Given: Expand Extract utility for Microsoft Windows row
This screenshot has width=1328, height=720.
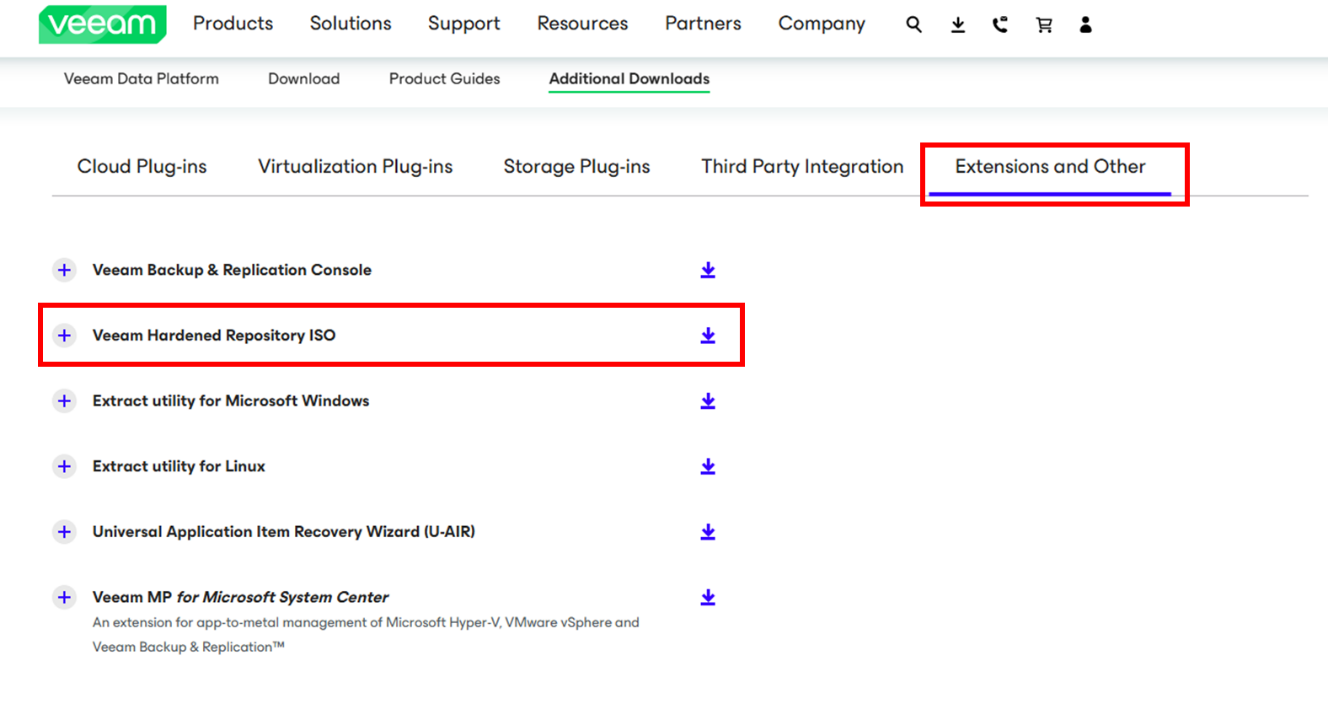Looking at the screenshot, I should tap(64, 401).
